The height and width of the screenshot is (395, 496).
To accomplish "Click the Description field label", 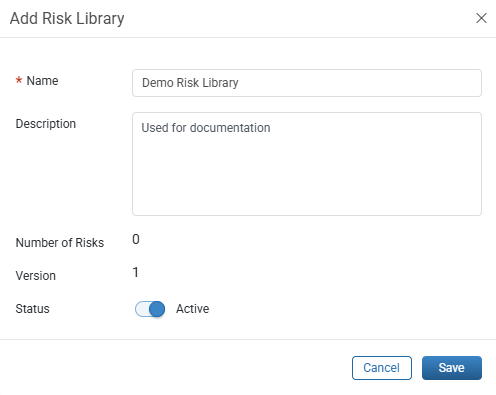I will pos(46,124).
